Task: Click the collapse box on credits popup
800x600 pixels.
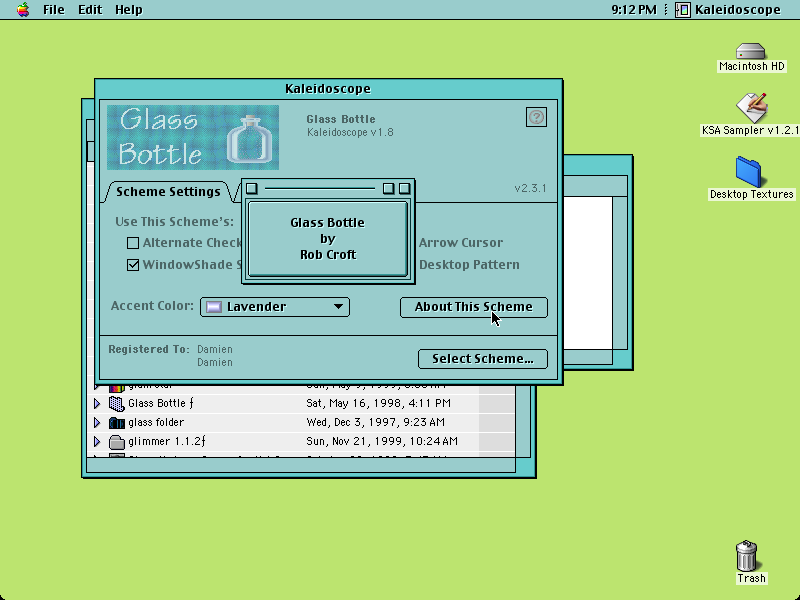Action: [405, 189]
